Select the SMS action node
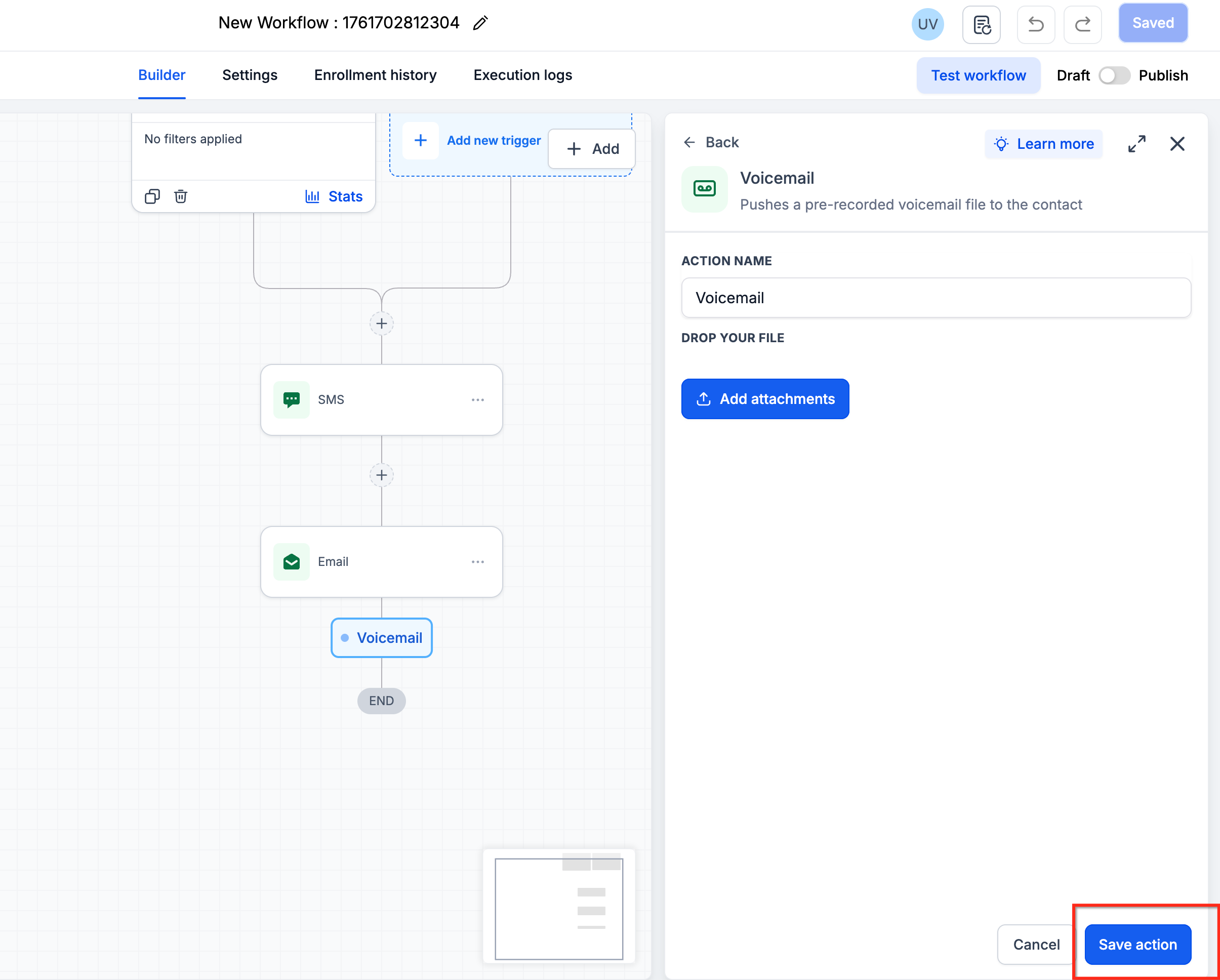Screen dimensions: 1220x980 (381, 399)
